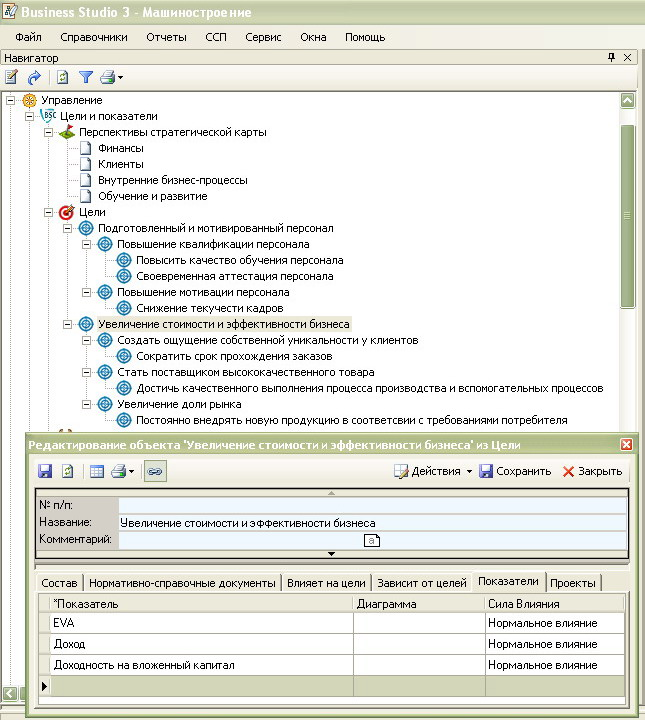Click the 'Сохранить' button
The height and width of the screenshot is (720, 645).
[515, 471]
